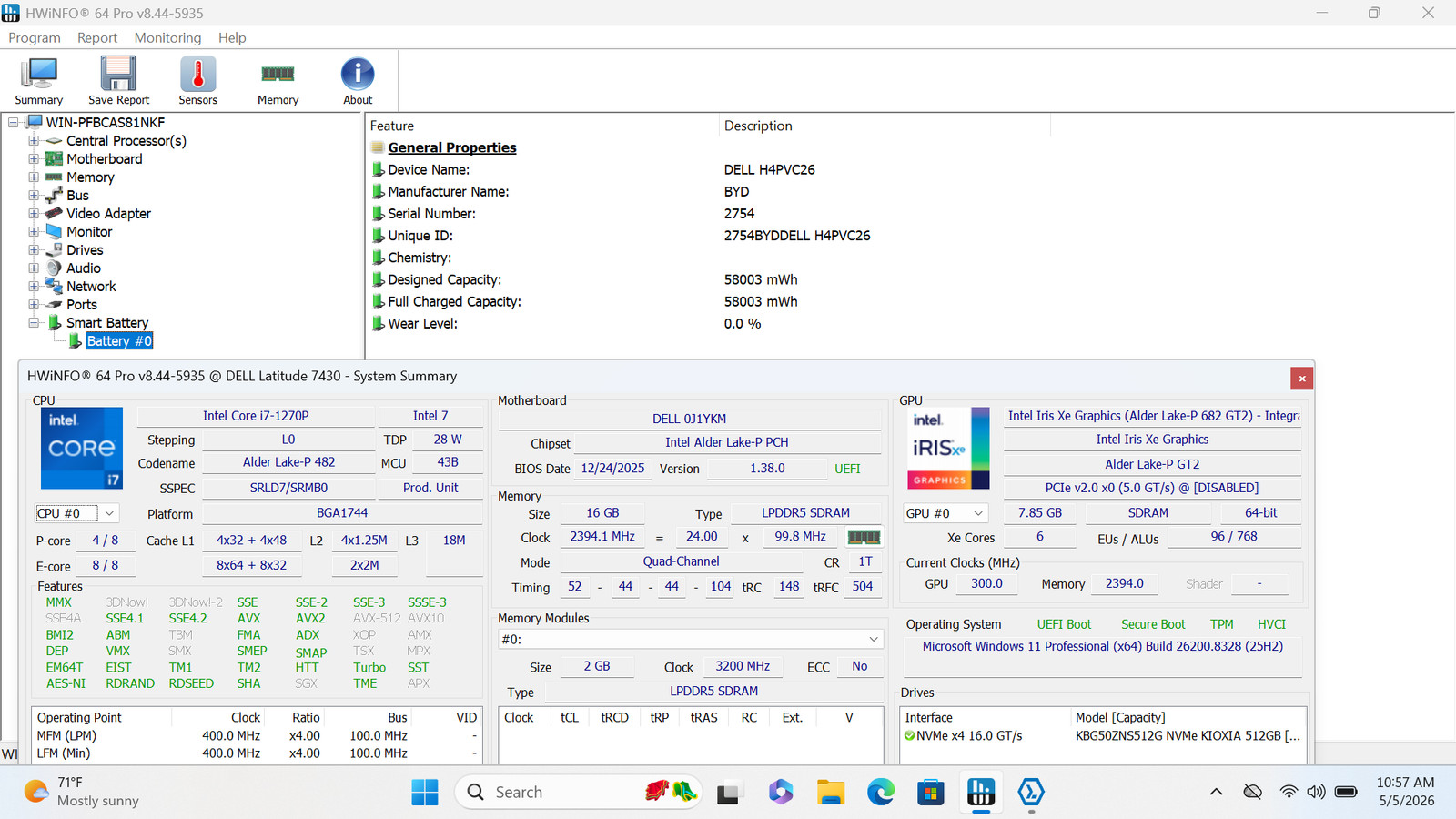Open Microsoft Edge from taskbar
Screen dimensions: 1456x819
(x=880, y=793)
